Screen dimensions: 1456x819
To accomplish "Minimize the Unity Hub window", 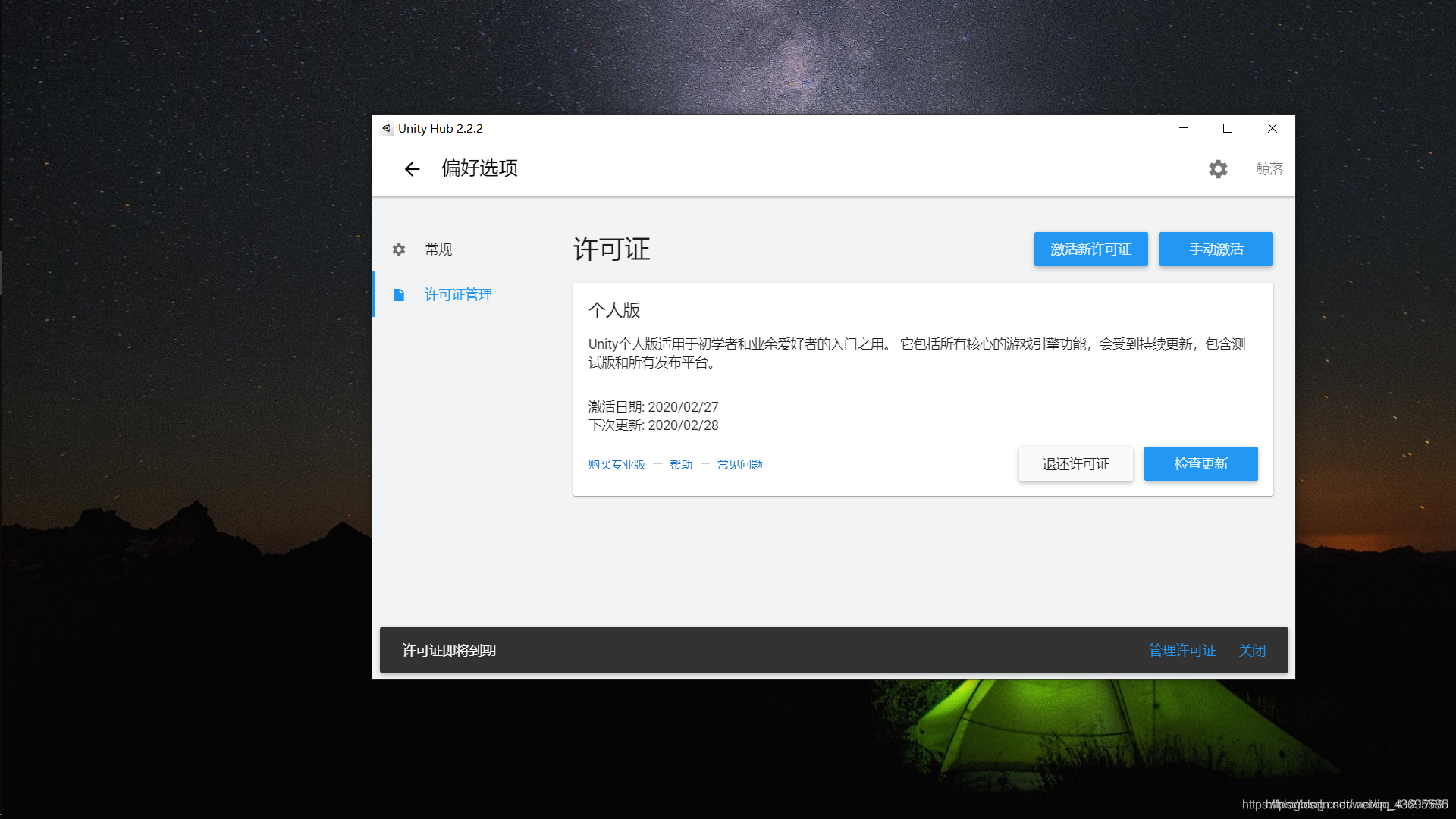I will pos(1183,129).
